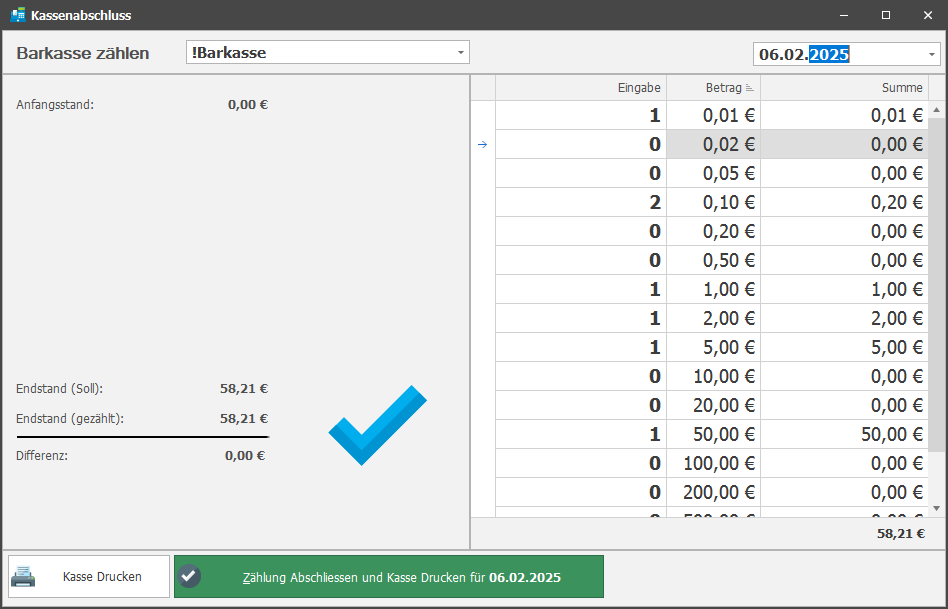Click the Summe column header
Viewport: 948px width, 609px height.
tap(844, 88)
